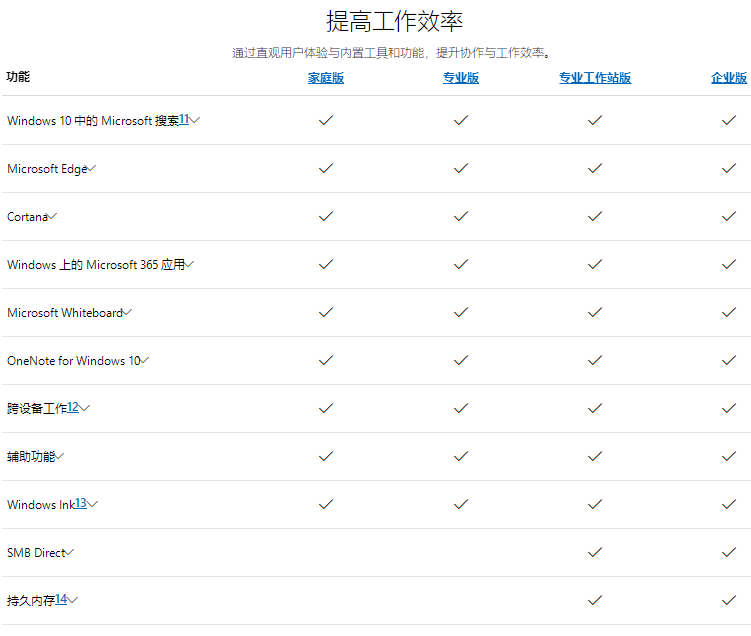751x636 pixels.
Task: Click the Microsoft Whiteboard feature name
Action: [65, 313]
